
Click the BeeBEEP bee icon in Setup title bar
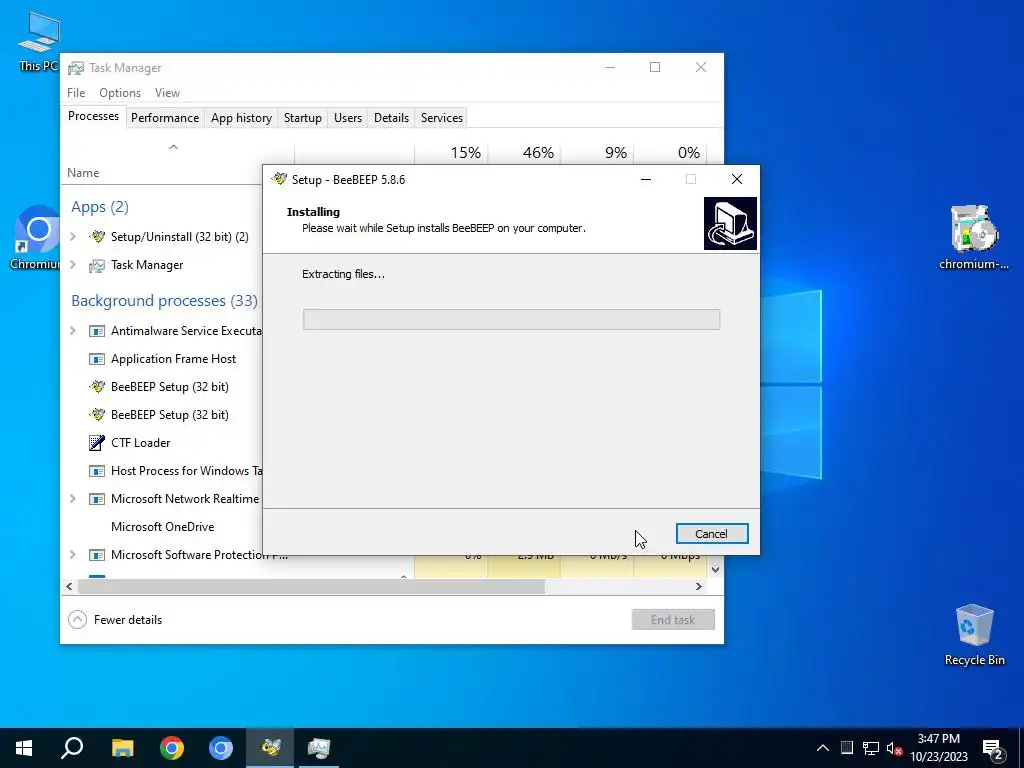coord(280,179)
